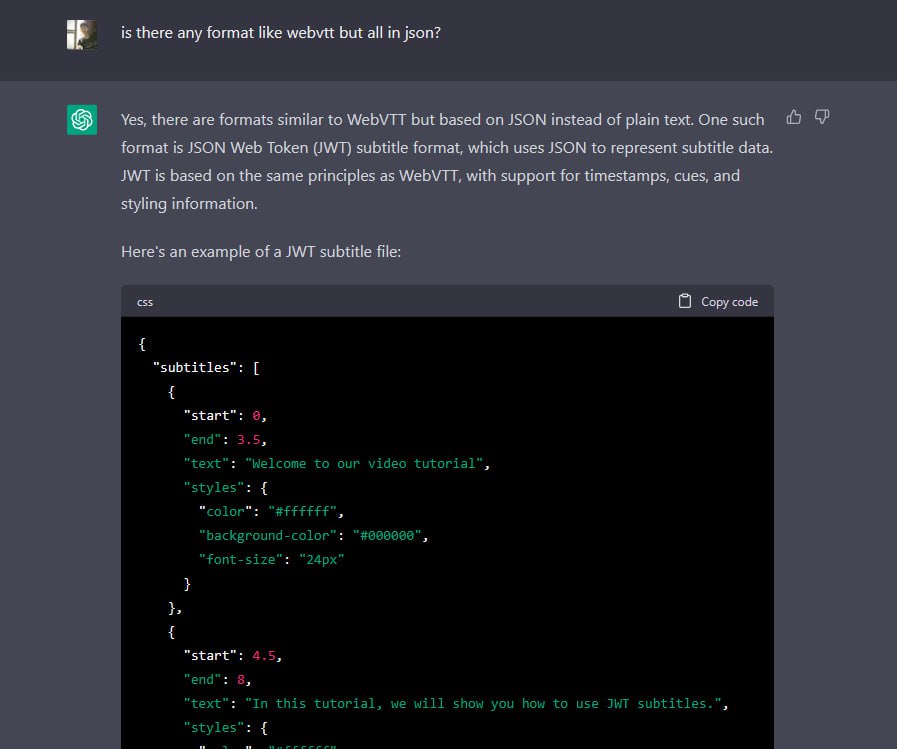Click the "JWT subtitles" text line in code
This screenshot has width=897, height=749.
(456, 704)
